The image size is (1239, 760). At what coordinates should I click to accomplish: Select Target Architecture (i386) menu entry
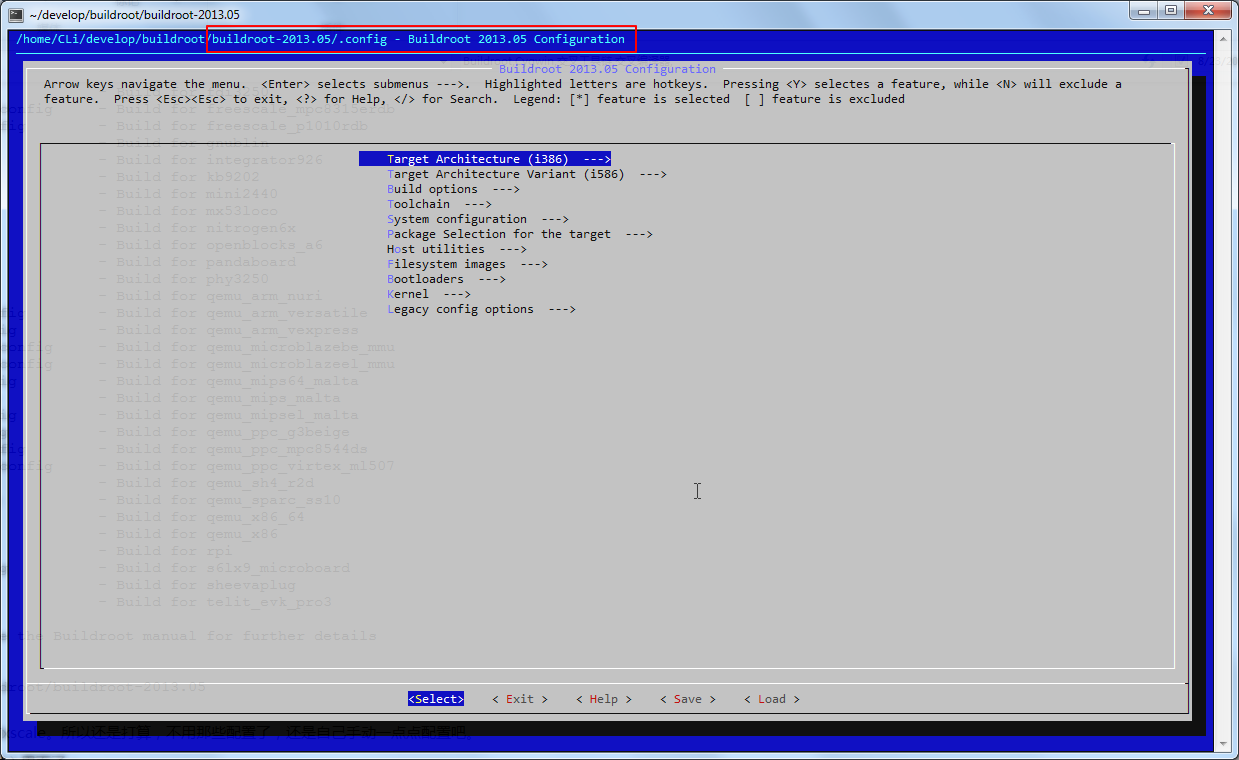tap(485, 159)
